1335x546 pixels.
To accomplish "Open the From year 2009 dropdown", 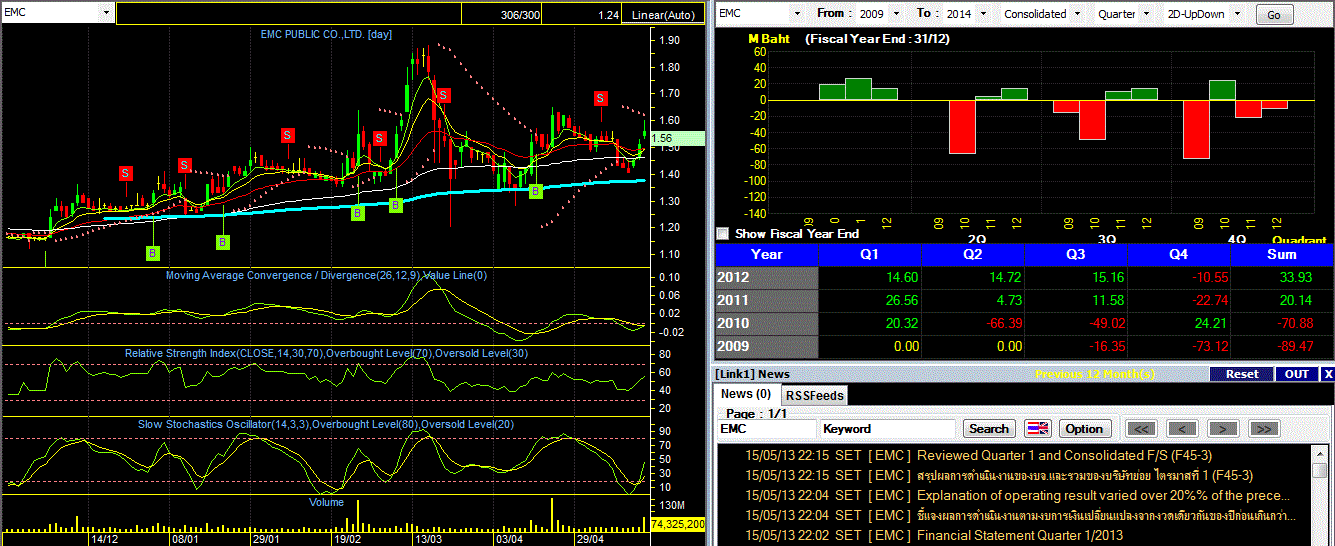I will (x=896, y=14).
